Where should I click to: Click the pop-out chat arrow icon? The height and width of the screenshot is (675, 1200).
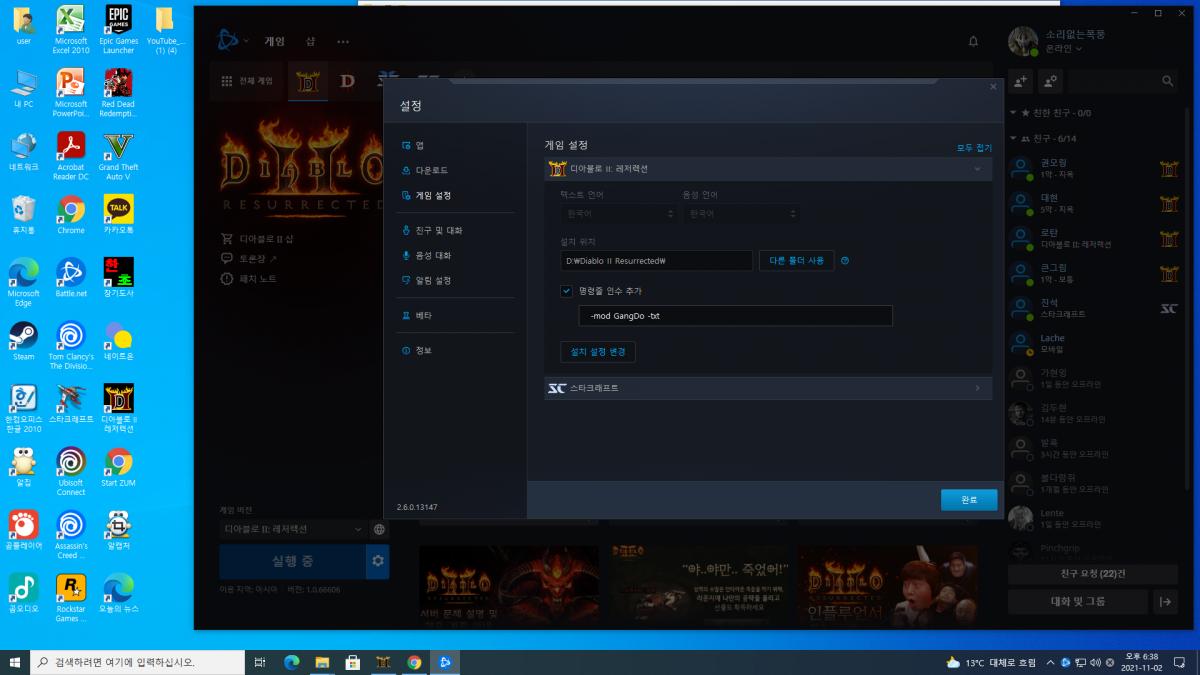click(x=1165, y=601)
